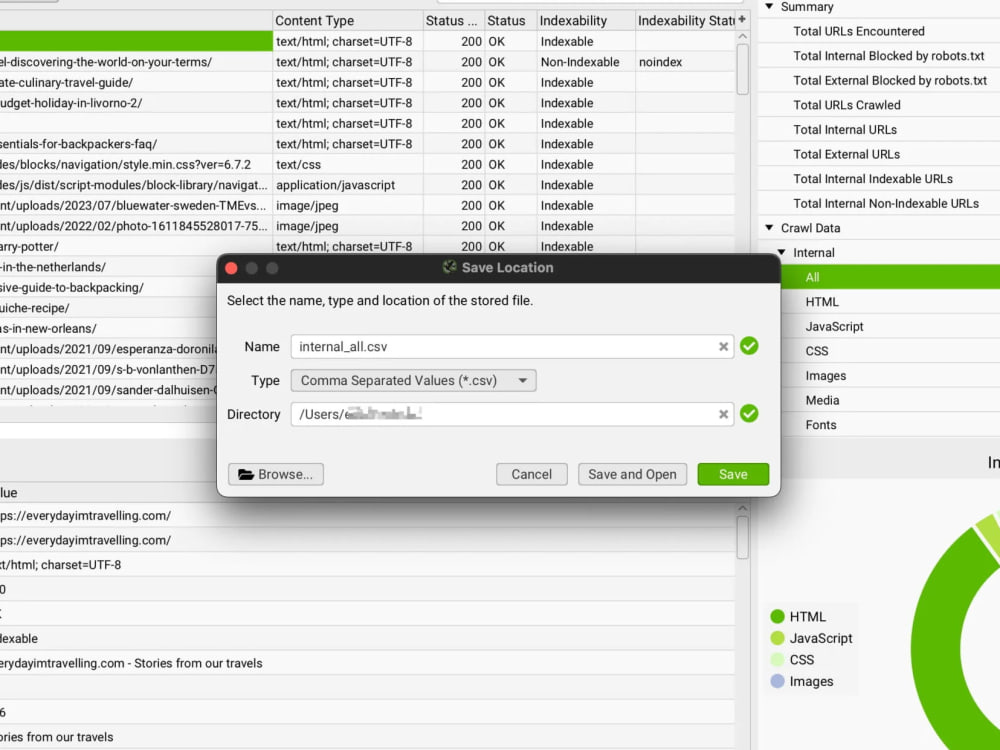Select Total Internal Blocked by robots.txt

(888, 56)
